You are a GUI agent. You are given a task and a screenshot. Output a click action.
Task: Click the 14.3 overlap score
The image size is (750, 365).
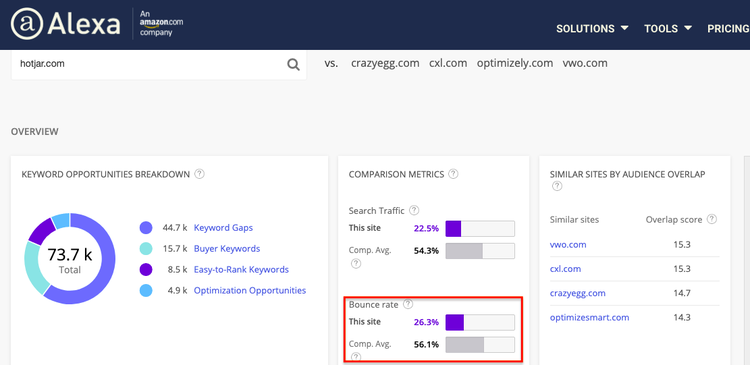682,317
